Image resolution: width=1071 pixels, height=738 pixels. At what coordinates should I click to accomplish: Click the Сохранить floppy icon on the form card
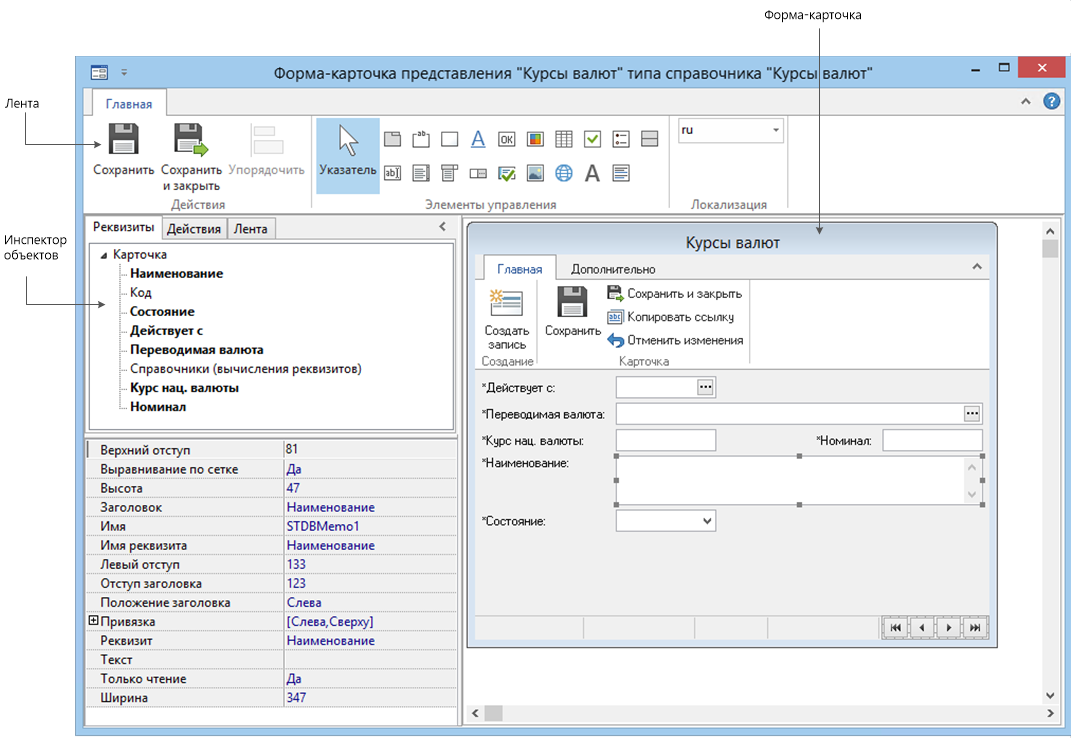tap(572, 302)
